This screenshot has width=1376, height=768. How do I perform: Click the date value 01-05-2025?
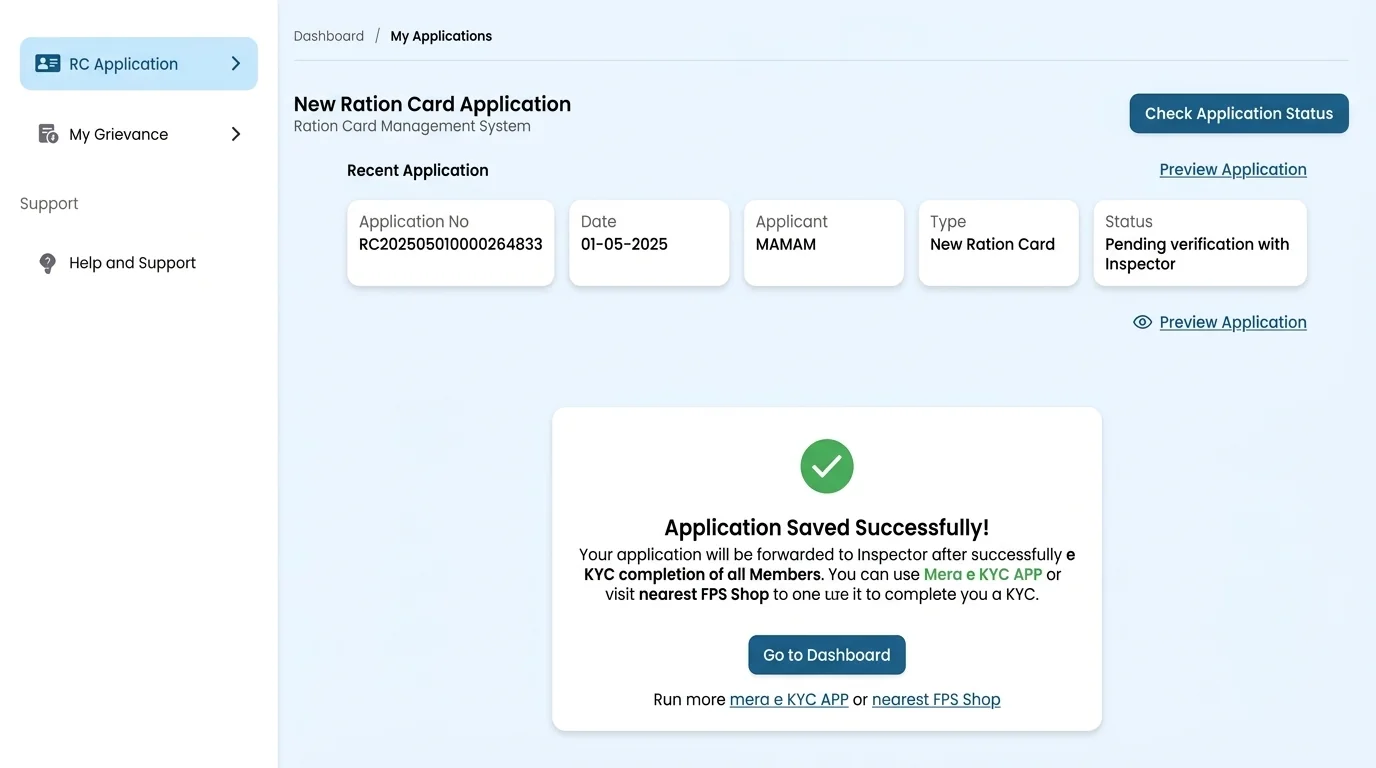624,244
